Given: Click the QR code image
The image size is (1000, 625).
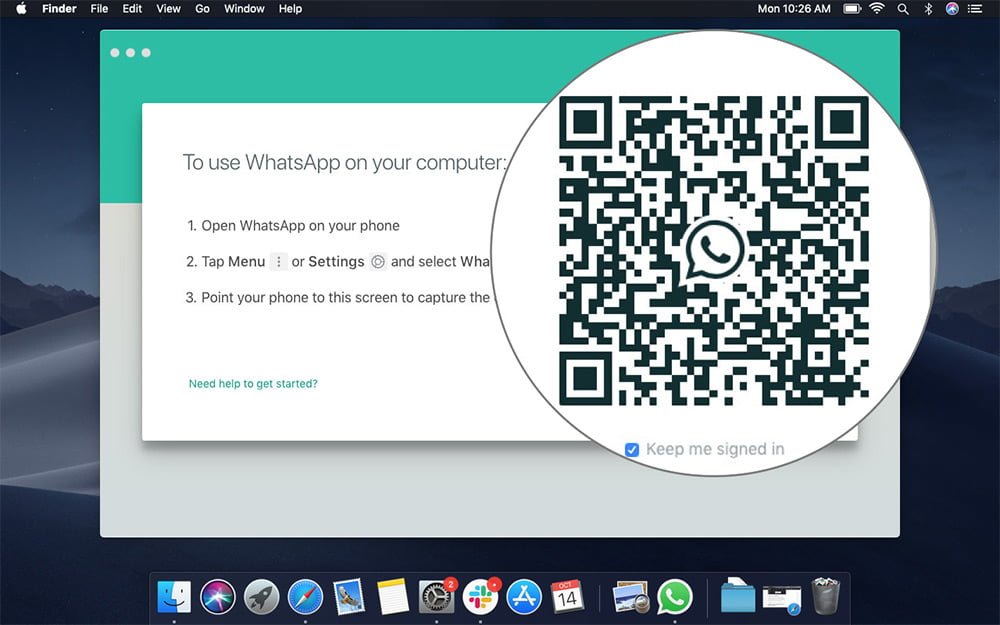Looking at the screenshot, I should click(x=714, y=250).
